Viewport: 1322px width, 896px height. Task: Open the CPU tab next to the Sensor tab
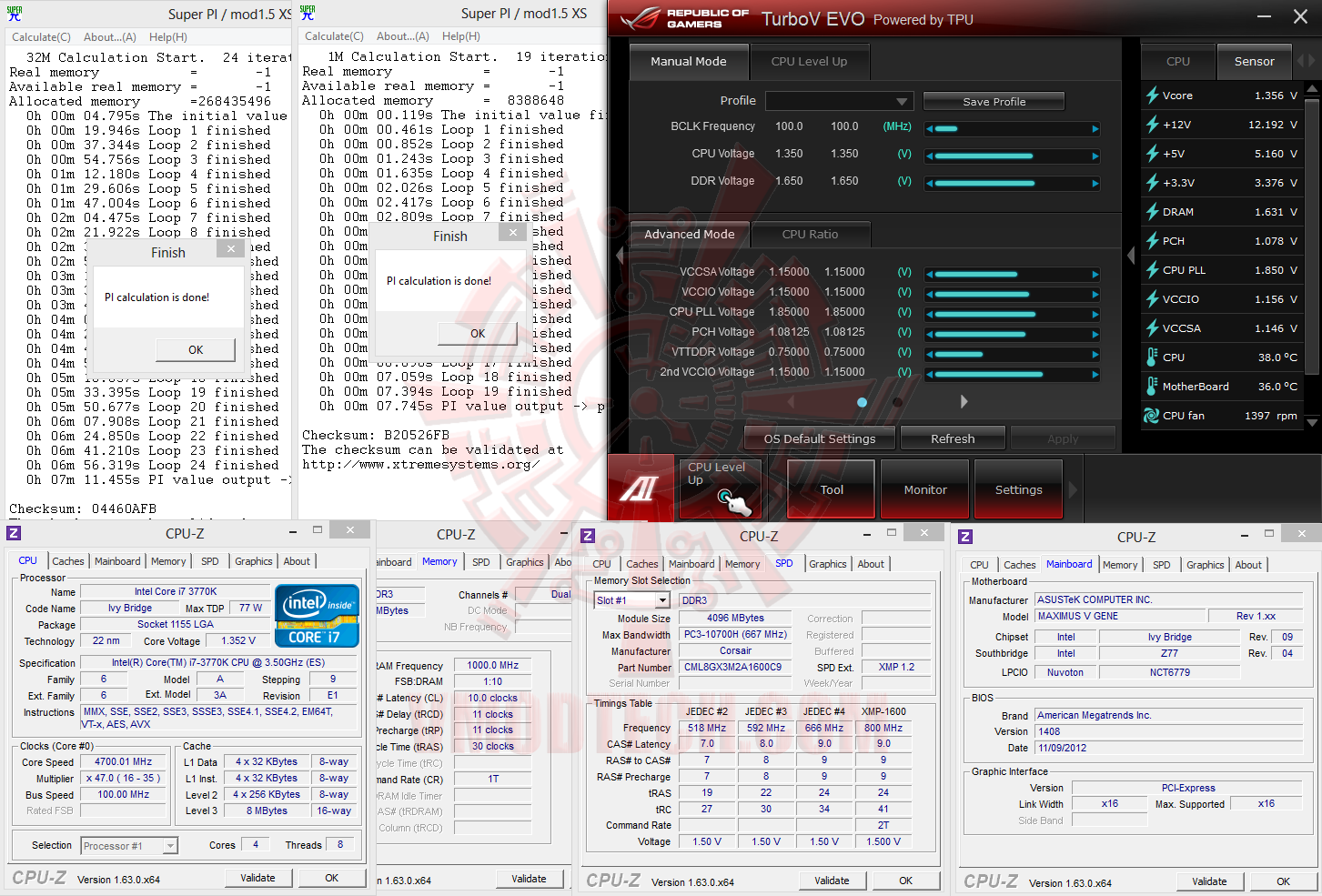point(1178,62)
